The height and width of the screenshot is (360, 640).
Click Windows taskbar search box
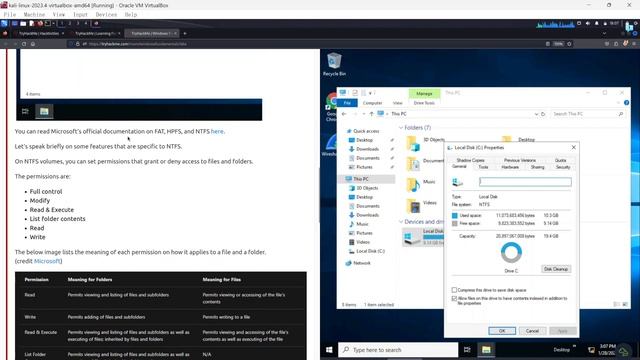(x=398, y=350)
